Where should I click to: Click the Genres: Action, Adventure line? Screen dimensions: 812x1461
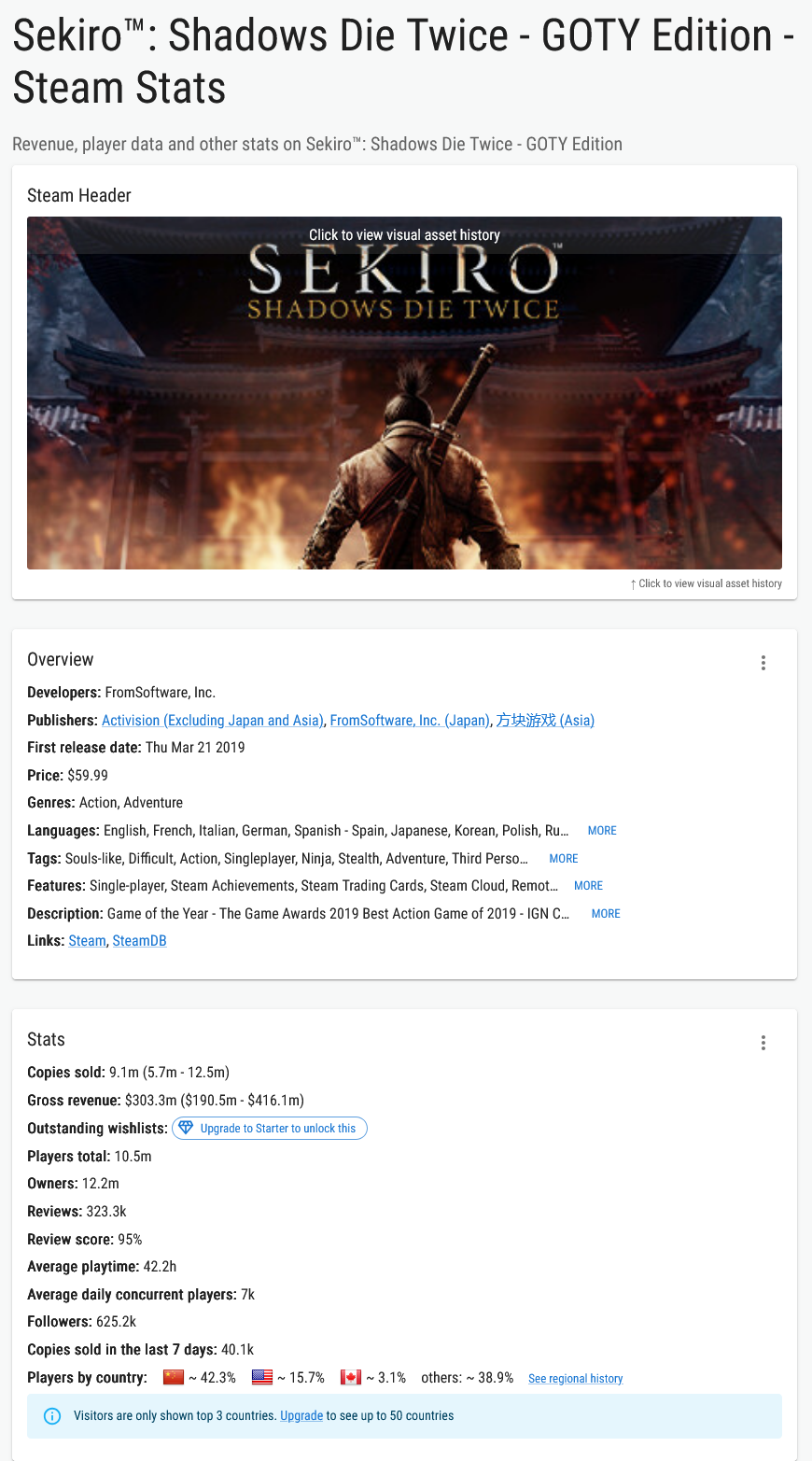point(105,803)
